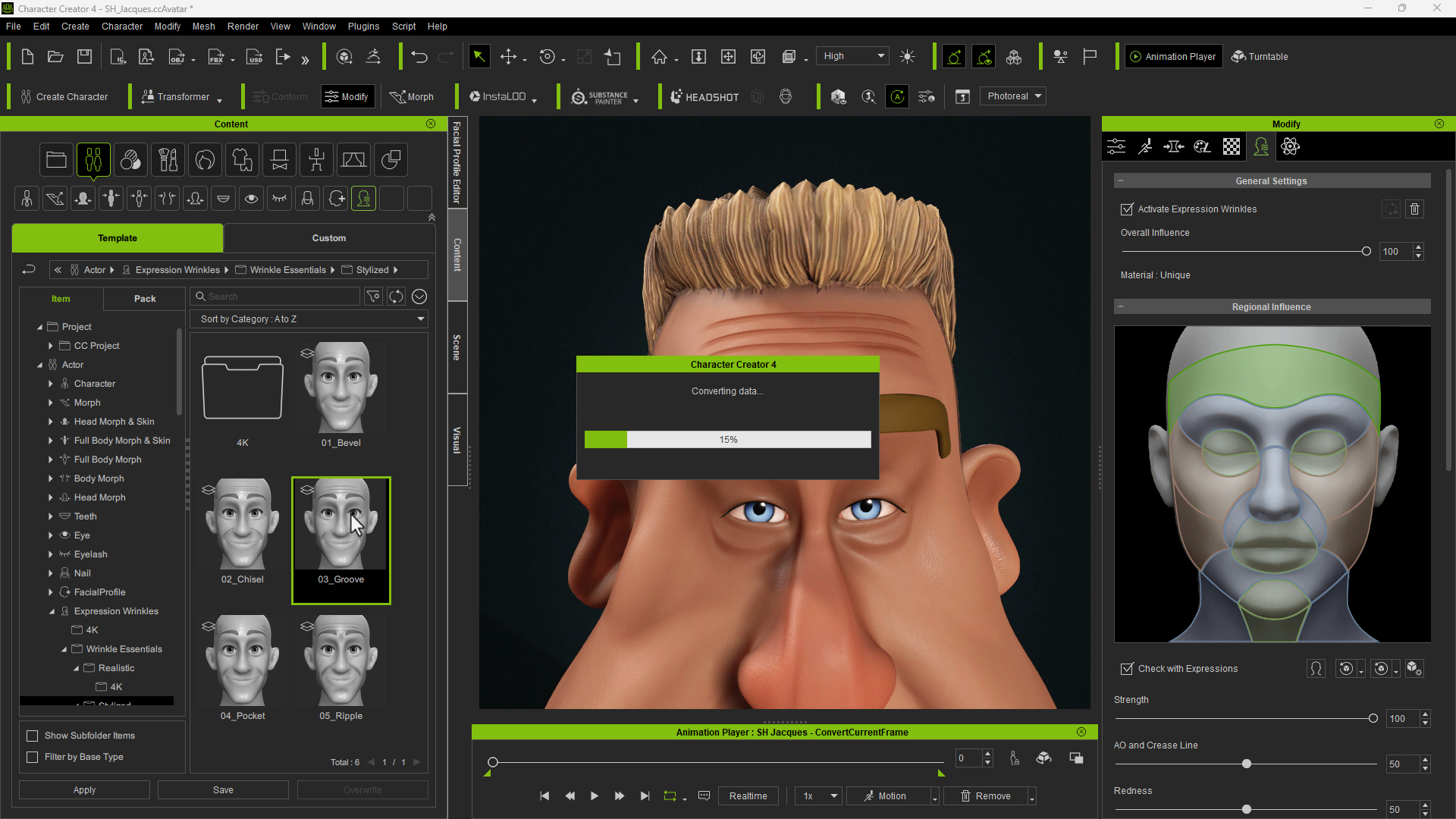Toggle the loop playback icon

tap(670, 796)
